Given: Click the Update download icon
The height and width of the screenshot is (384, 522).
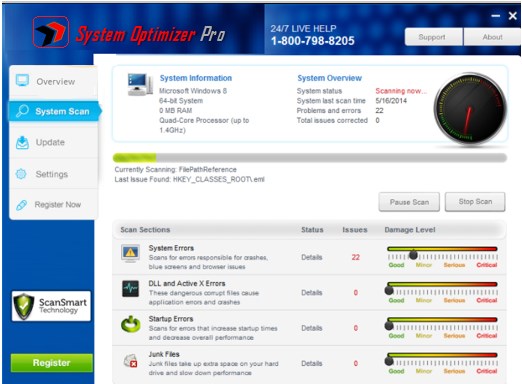Looking at the screenshot, I should [22, 142].
